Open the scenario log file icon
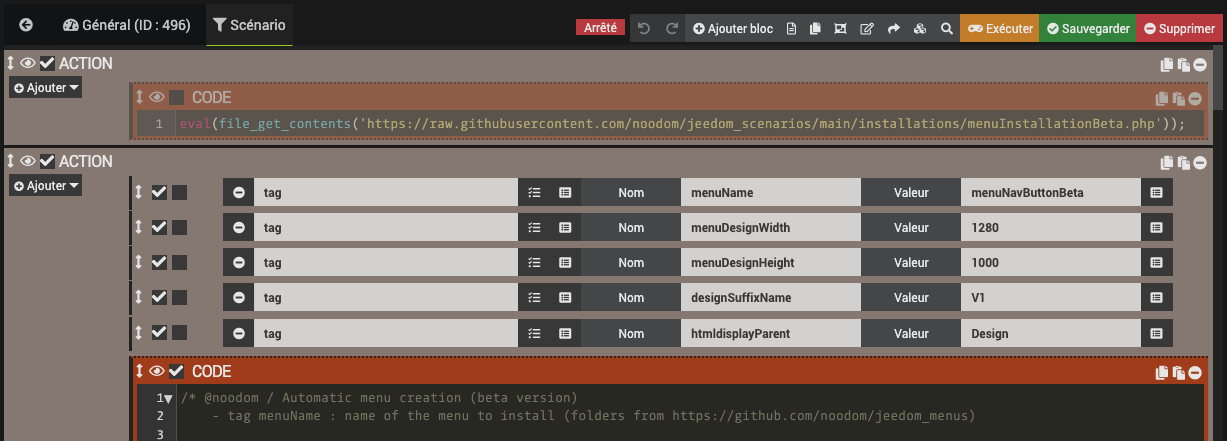The width and height of the screenshot is (1227, 441). tap(791, 29)
